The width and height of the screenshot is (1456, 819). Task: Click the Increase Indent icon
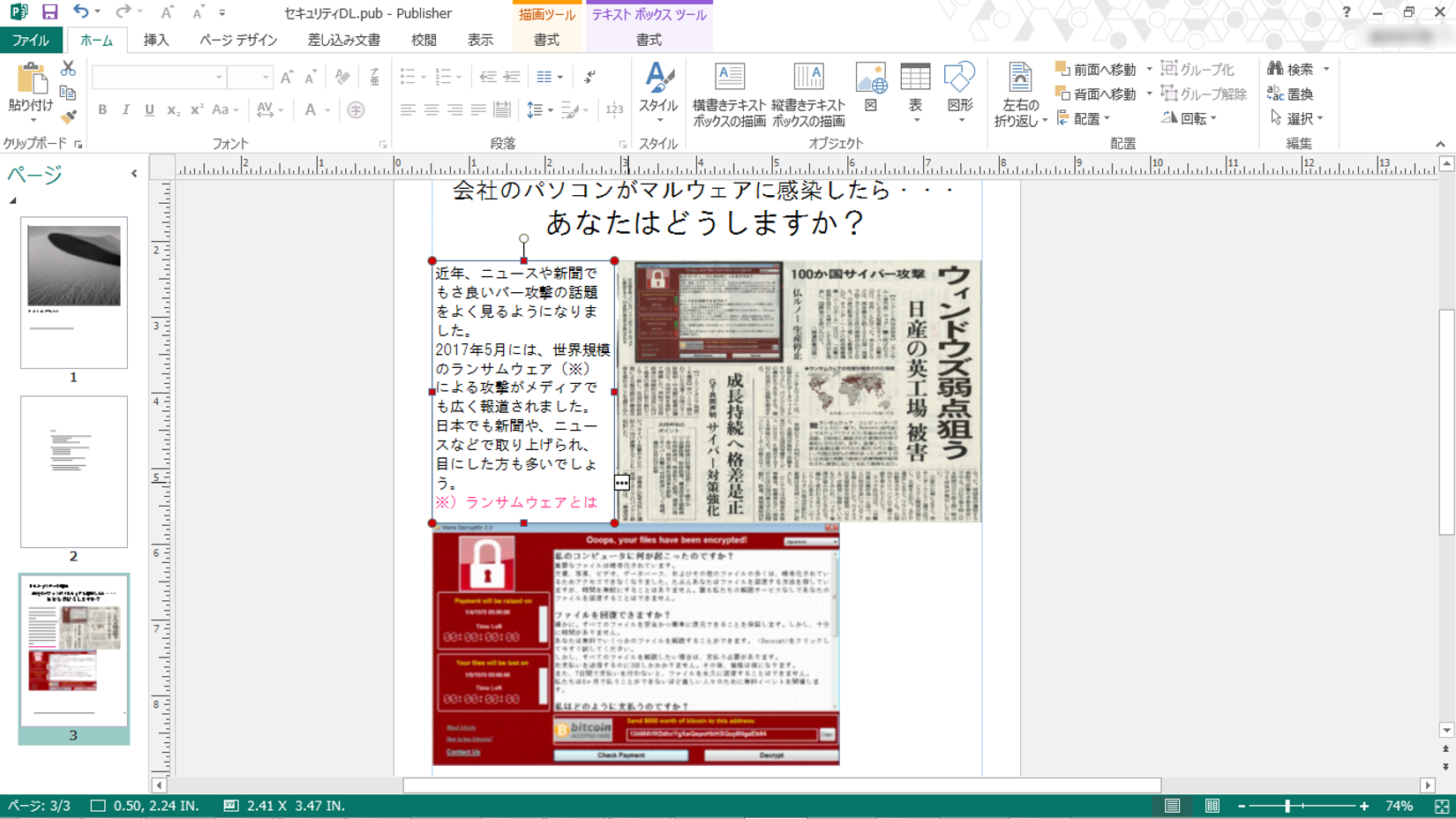click(x=512, y=78)
